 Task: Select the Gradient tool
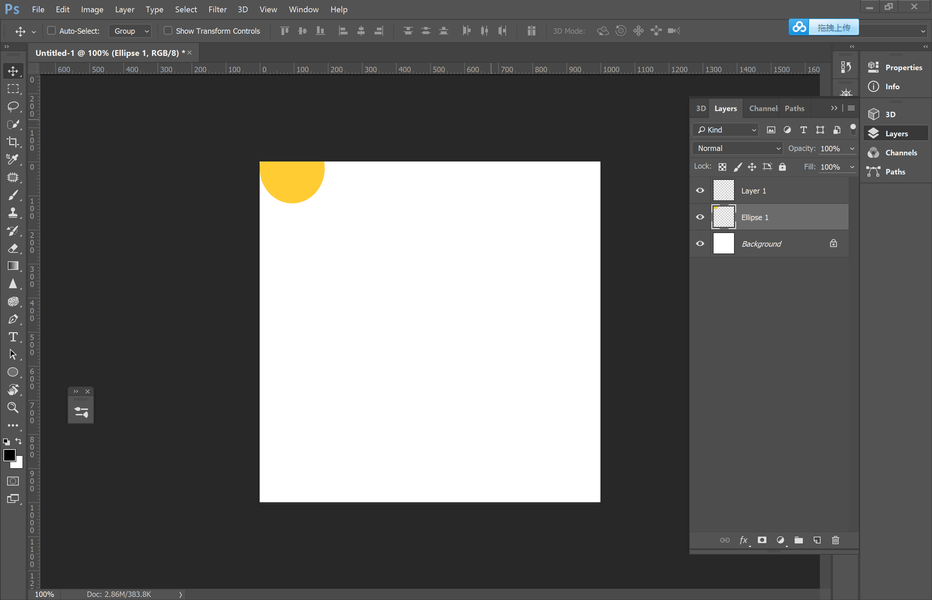click(12, 266)
